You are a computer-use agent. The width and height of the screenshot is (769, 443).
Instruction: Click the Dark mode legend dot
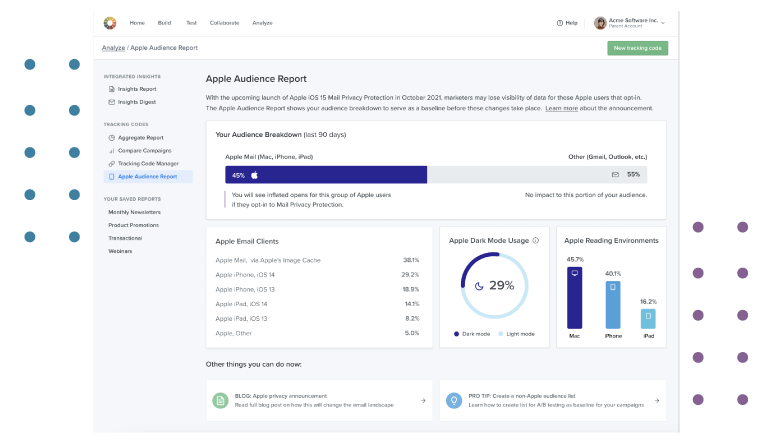coord(456,334)
